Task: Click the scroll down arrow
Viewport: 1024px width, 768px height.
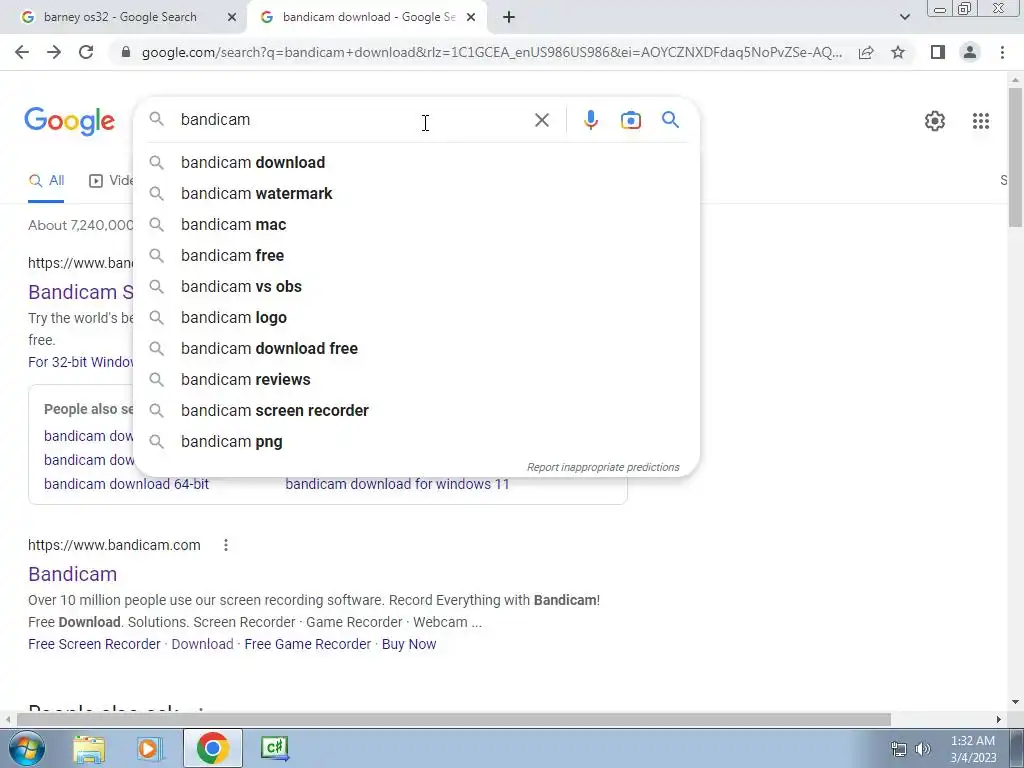Action: click(x=1015, y=703)
